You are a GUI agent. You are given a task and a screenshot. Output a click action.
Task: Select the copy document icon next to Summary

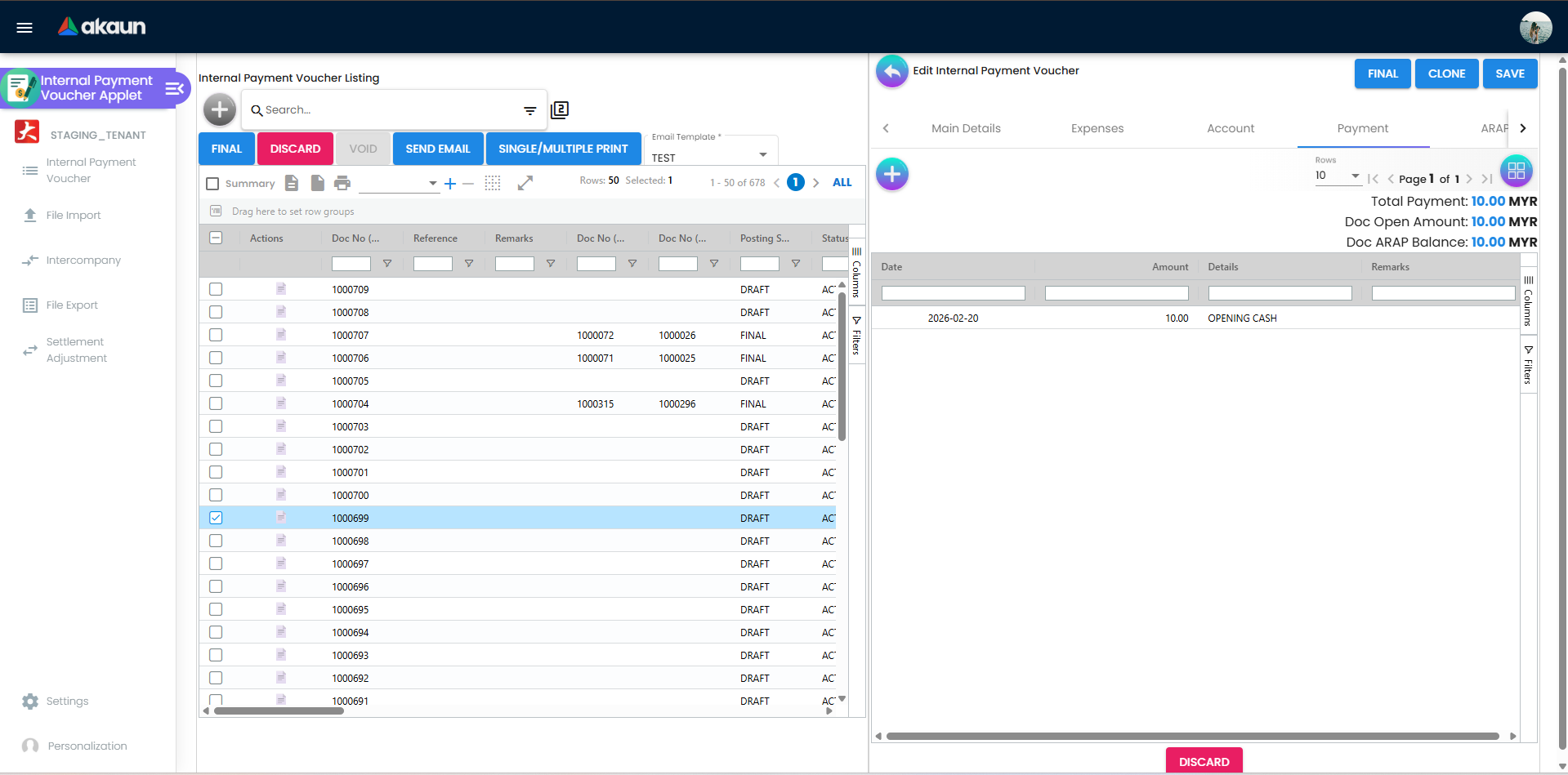pos(317,183)
